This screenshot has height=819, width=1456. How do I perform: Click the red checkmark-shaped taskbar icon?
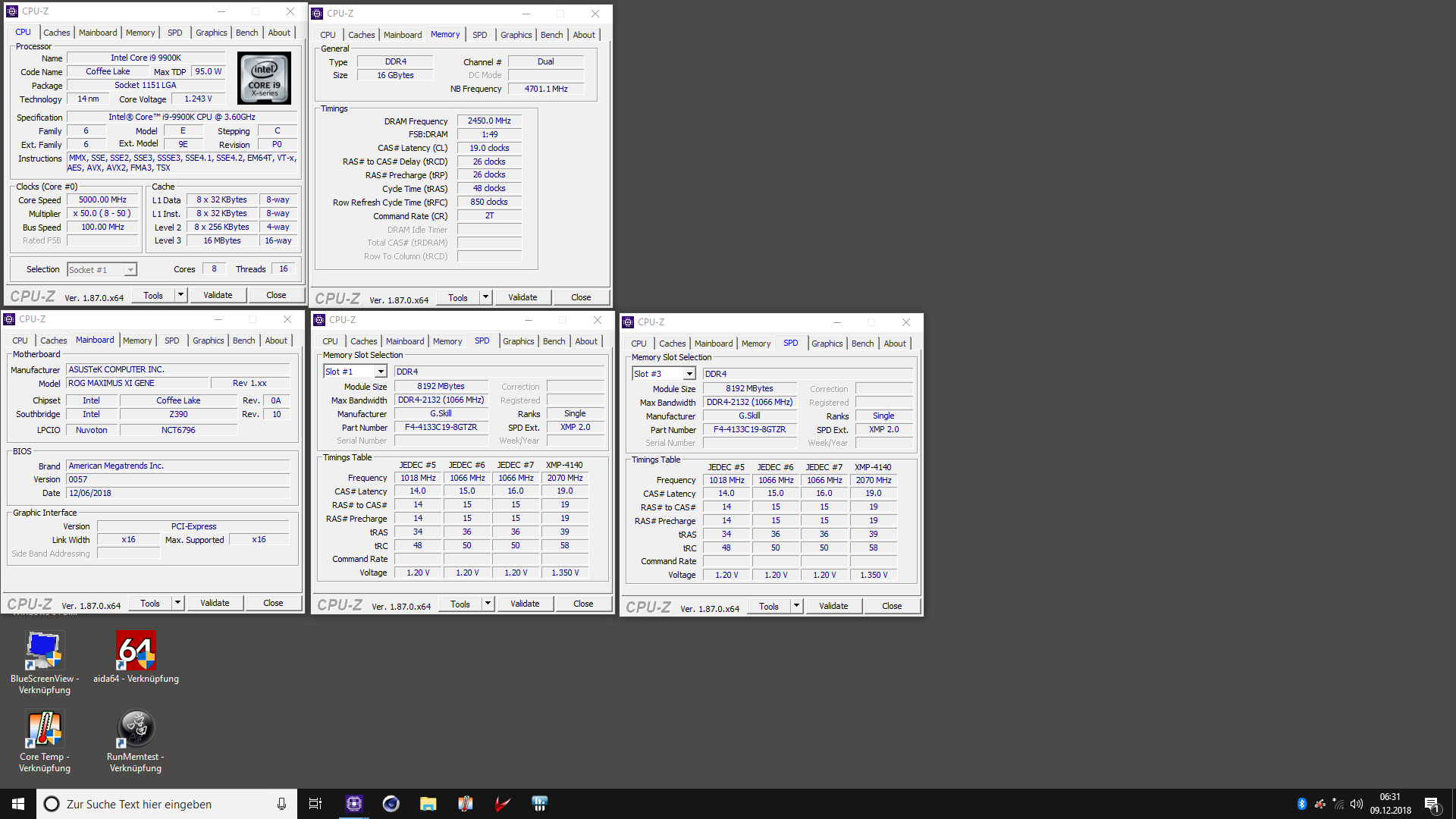coord(502,804)
